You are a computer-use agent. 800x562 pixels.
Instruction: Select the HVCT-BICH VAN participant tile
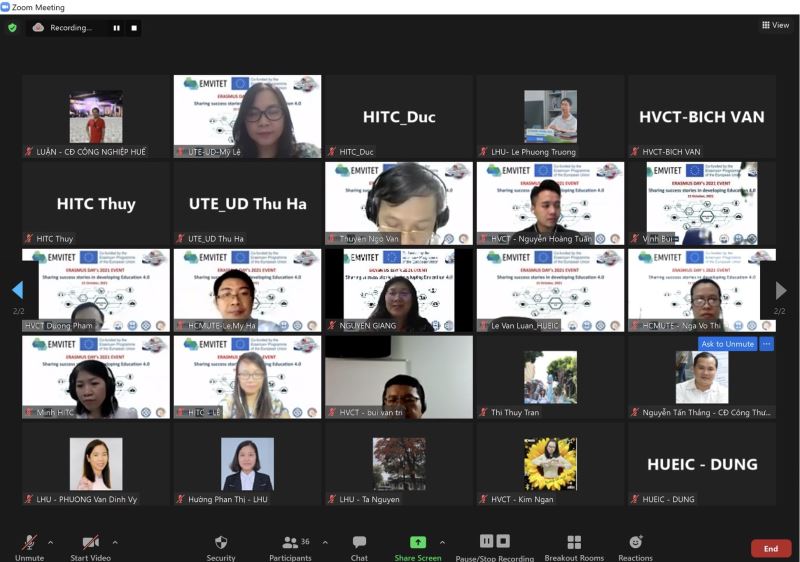[x=702, y=116]
